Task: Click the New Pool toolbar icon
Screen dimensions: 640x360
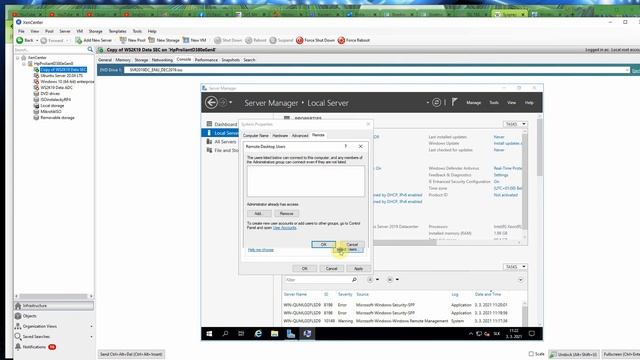Action: click(123, 40)
